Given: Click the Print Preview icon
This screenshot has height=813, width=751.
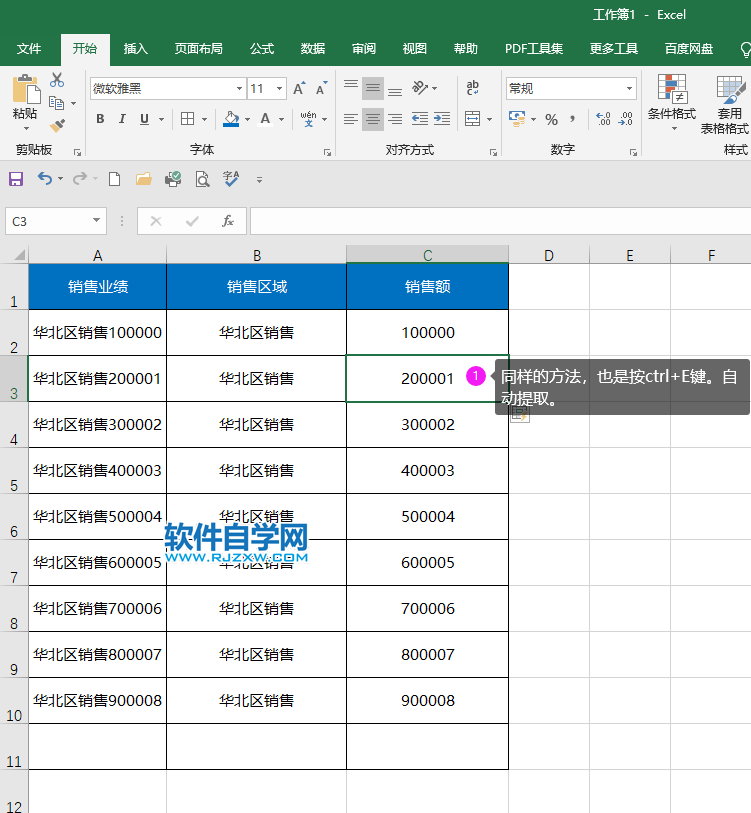Looking at the screenshot, I should click(x=202, y=179).
